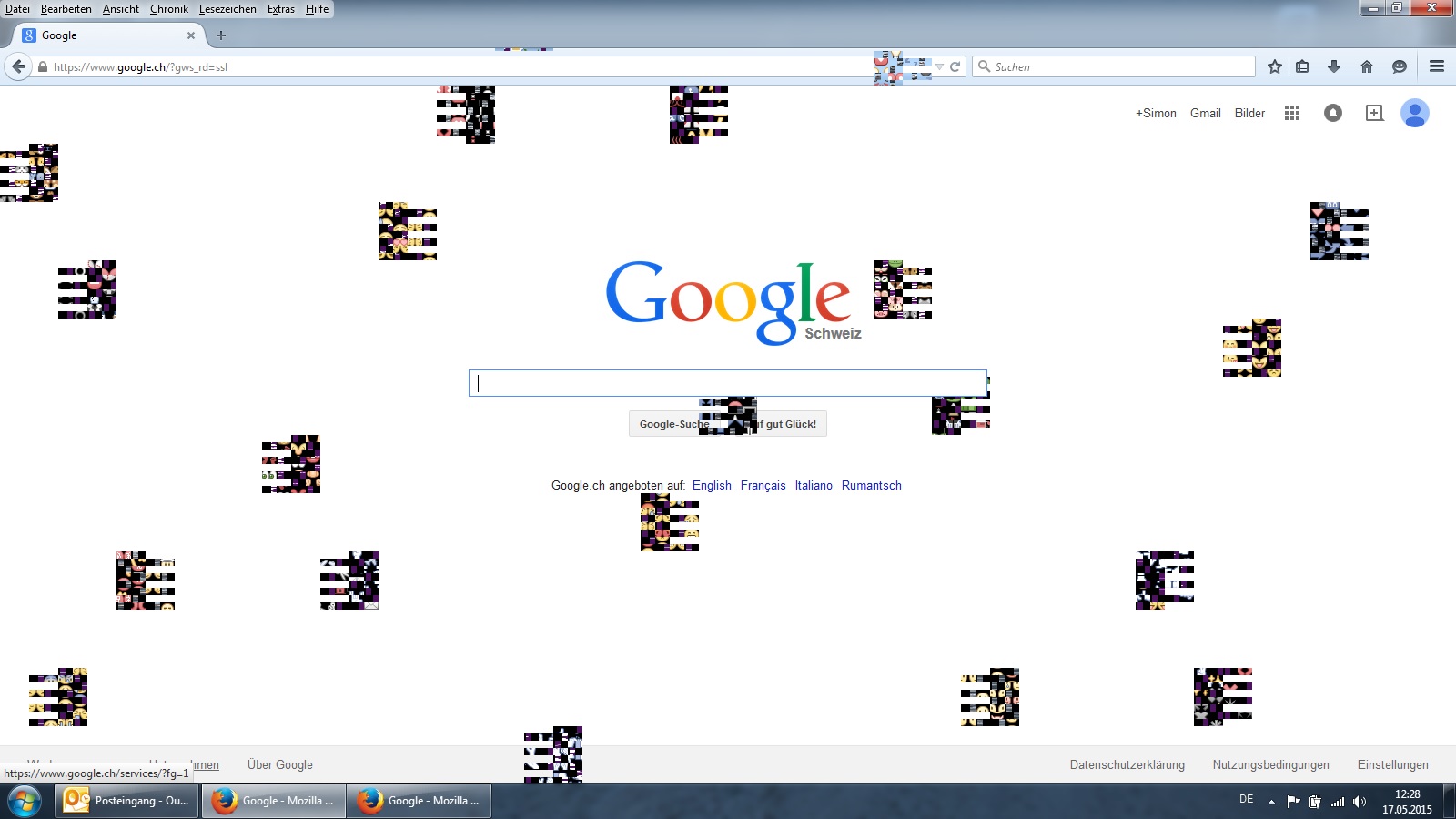Open the Lesezeichen menu
1456x819 pixels.
[227, 9]
